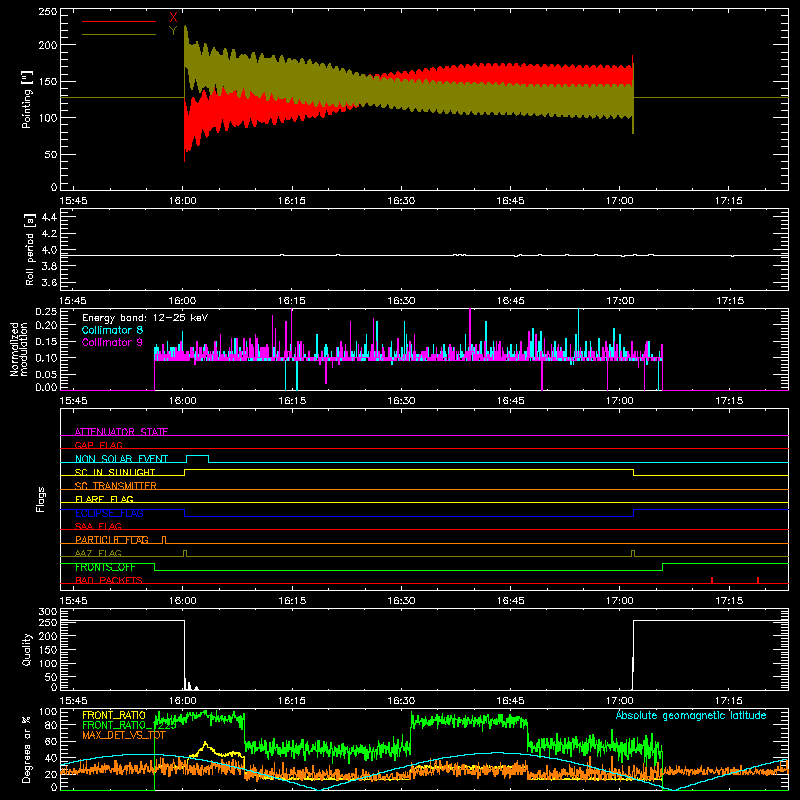Click the NON_SOLAR_EVENT cyan pulse
This screenshot has width=800, height=800.
(x=197, y=458)
